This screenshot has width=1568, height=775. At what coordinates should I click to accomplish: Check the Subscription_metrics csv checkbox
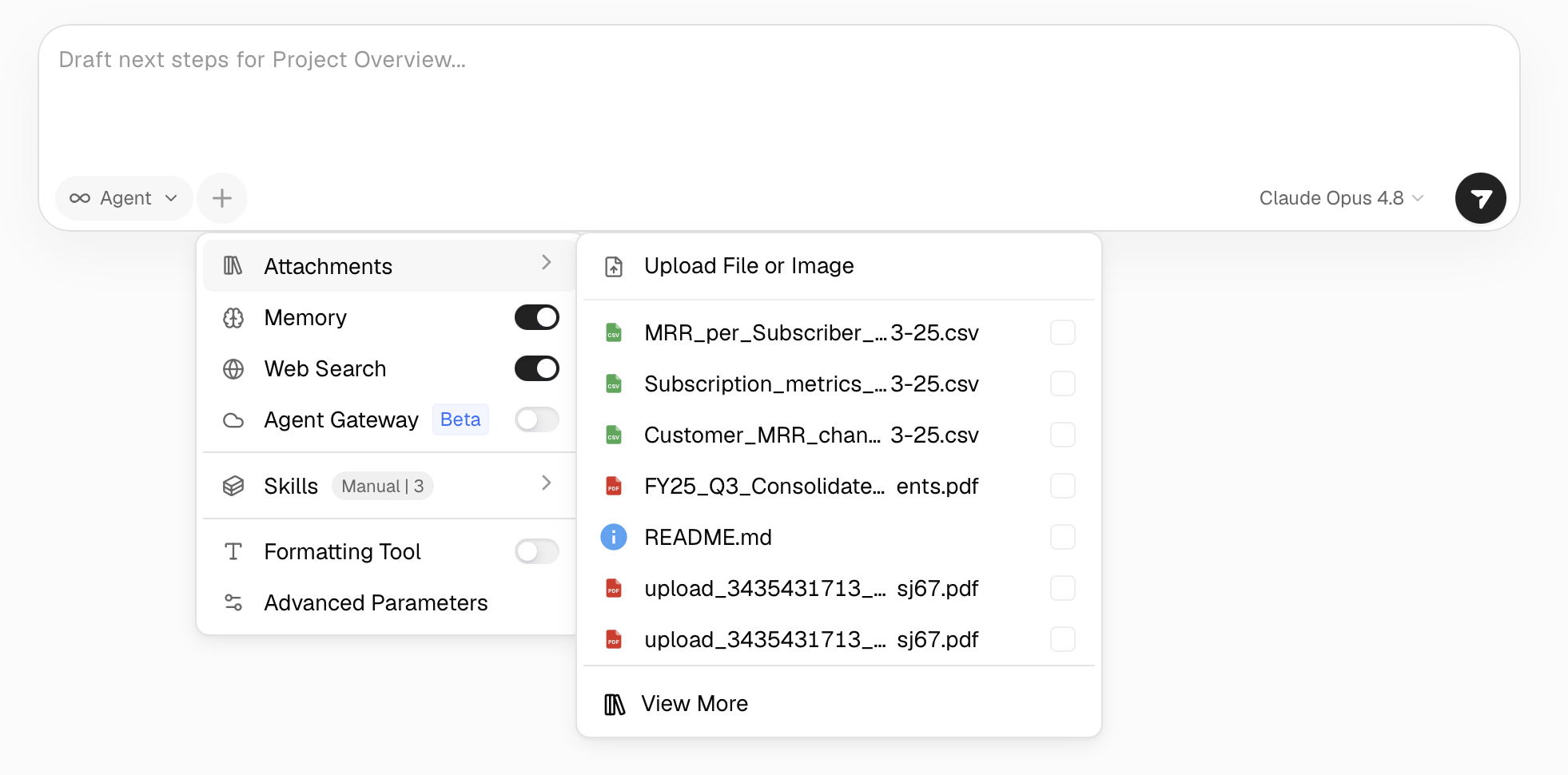pos(1063,384)
